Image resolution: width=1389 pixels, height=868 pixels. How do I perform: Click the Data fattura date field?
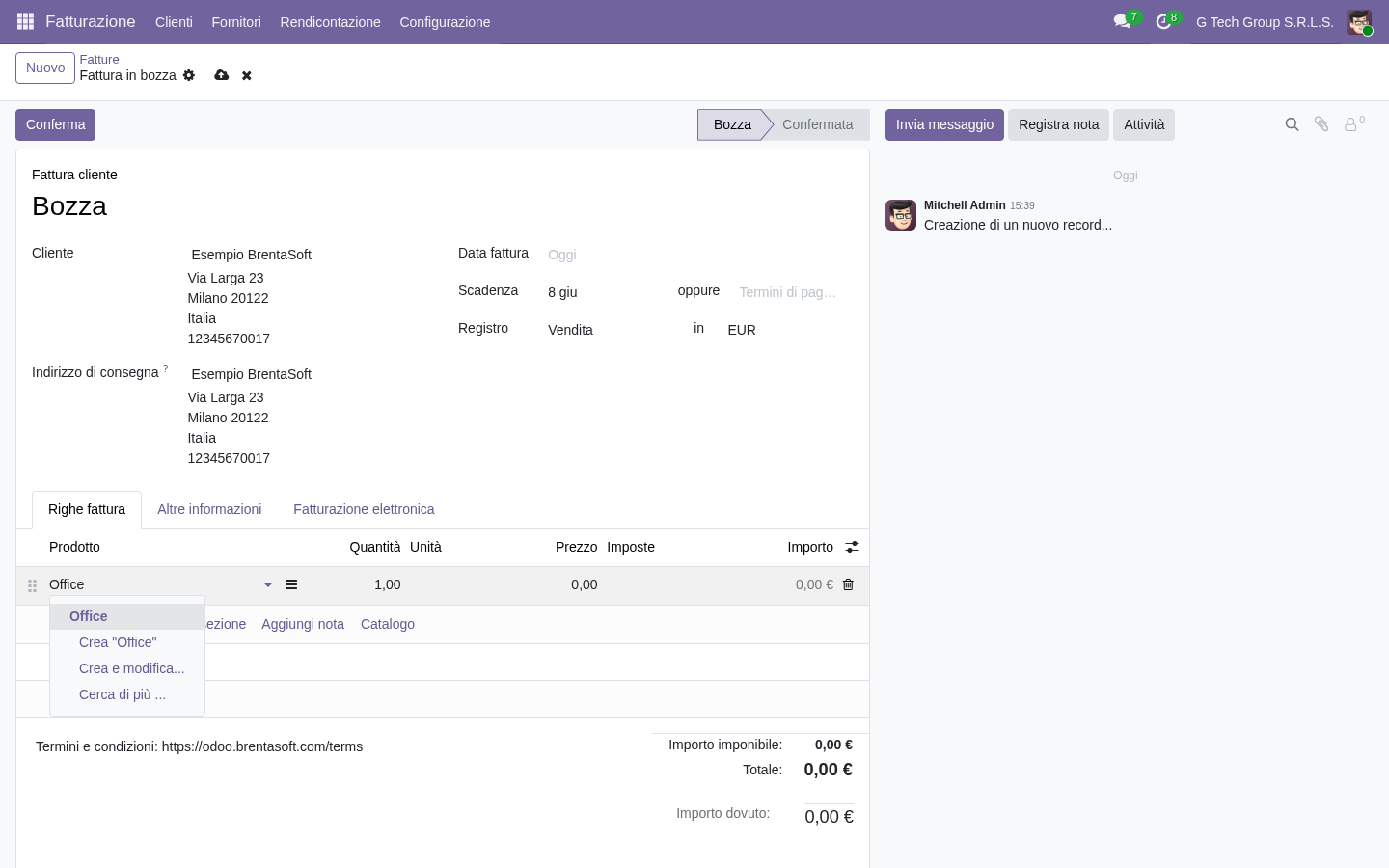pos(698,255)
